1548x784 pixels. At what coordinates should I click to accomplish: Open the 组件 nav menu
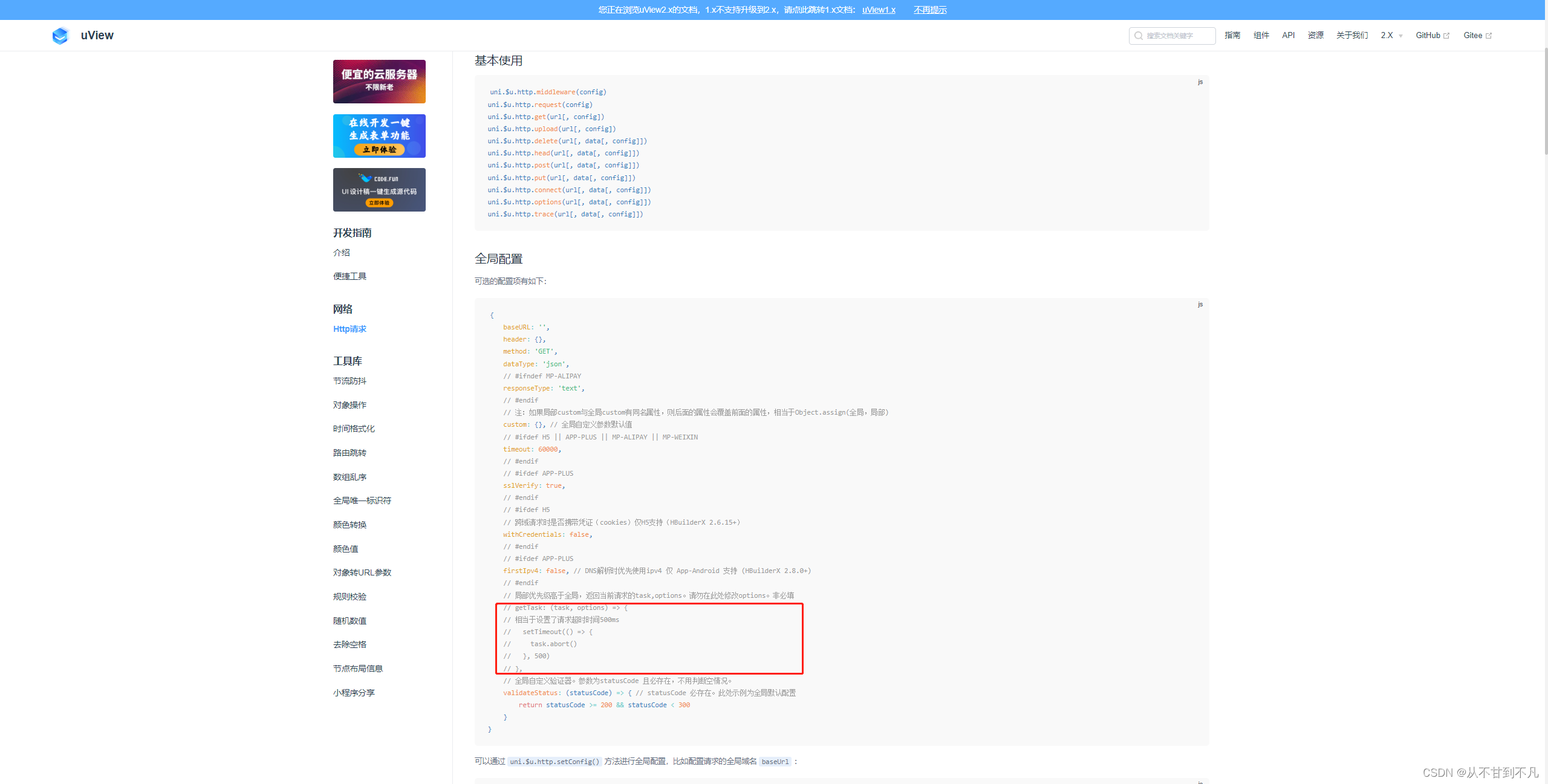(1261, 36)
